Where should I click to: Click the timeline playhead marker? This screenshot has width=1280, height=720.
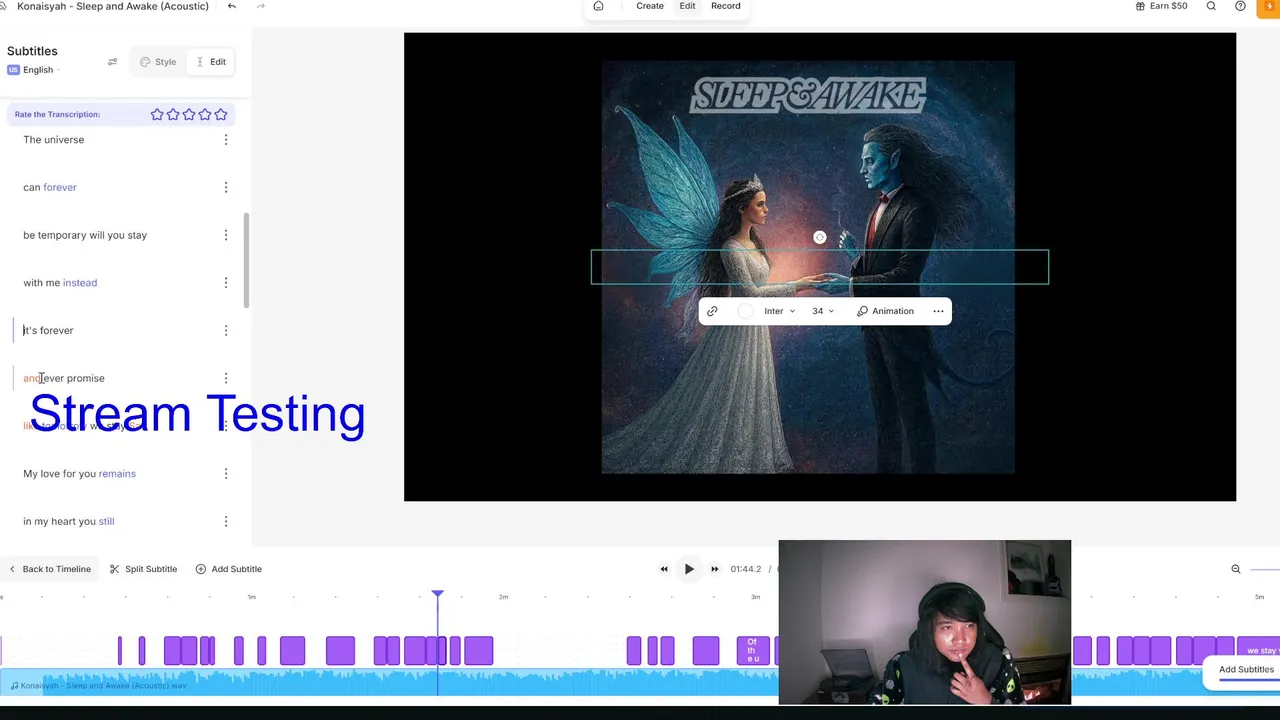tap(437, 594)
